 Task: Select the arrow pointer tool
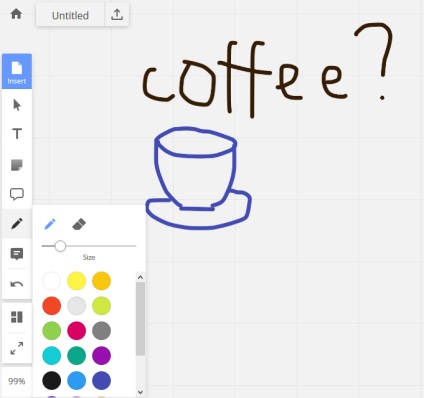[17, 105]
